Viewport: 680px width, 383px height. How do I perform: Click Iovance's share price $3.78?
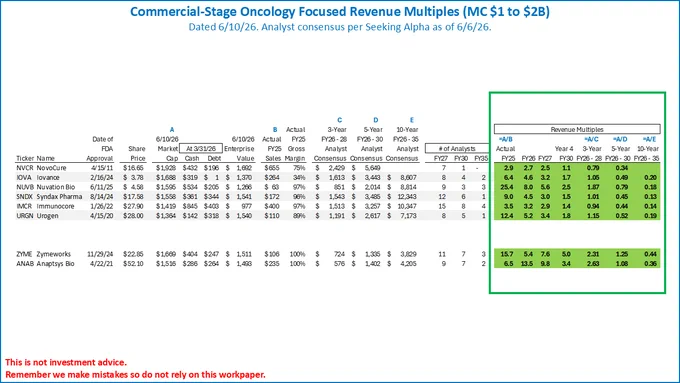point(133,177)
